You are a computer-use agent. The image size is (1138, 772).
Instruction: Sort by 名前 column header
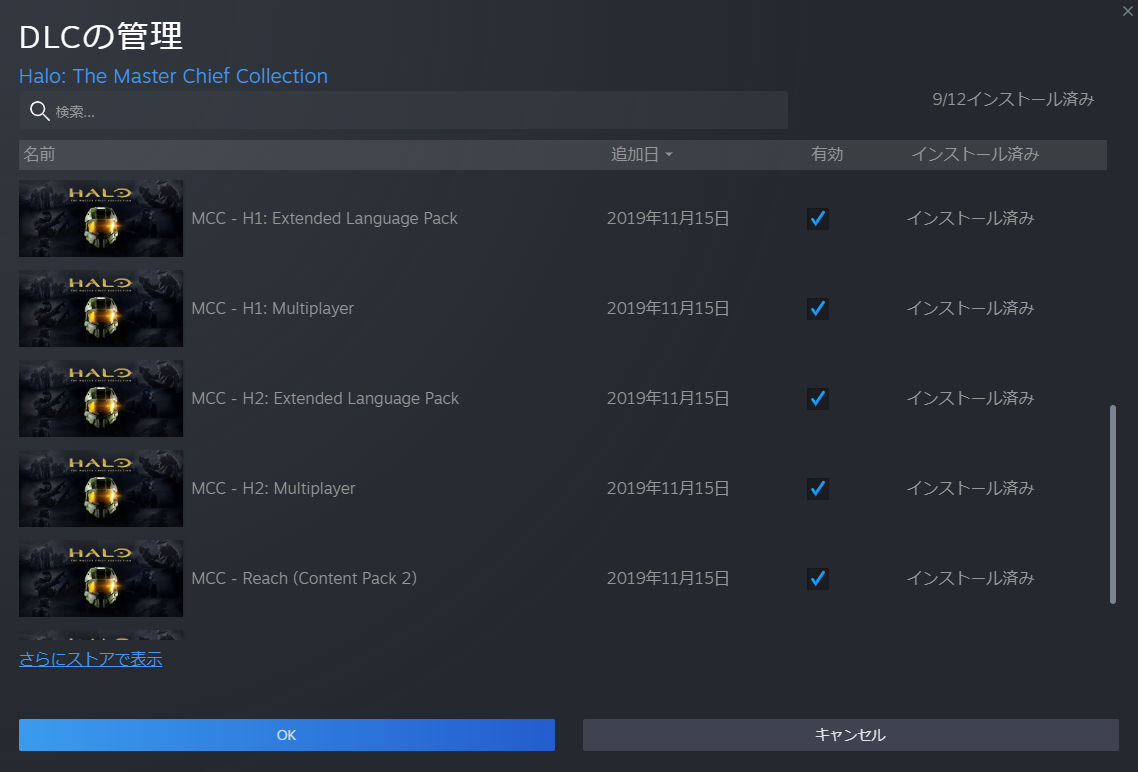coord(39,154)
